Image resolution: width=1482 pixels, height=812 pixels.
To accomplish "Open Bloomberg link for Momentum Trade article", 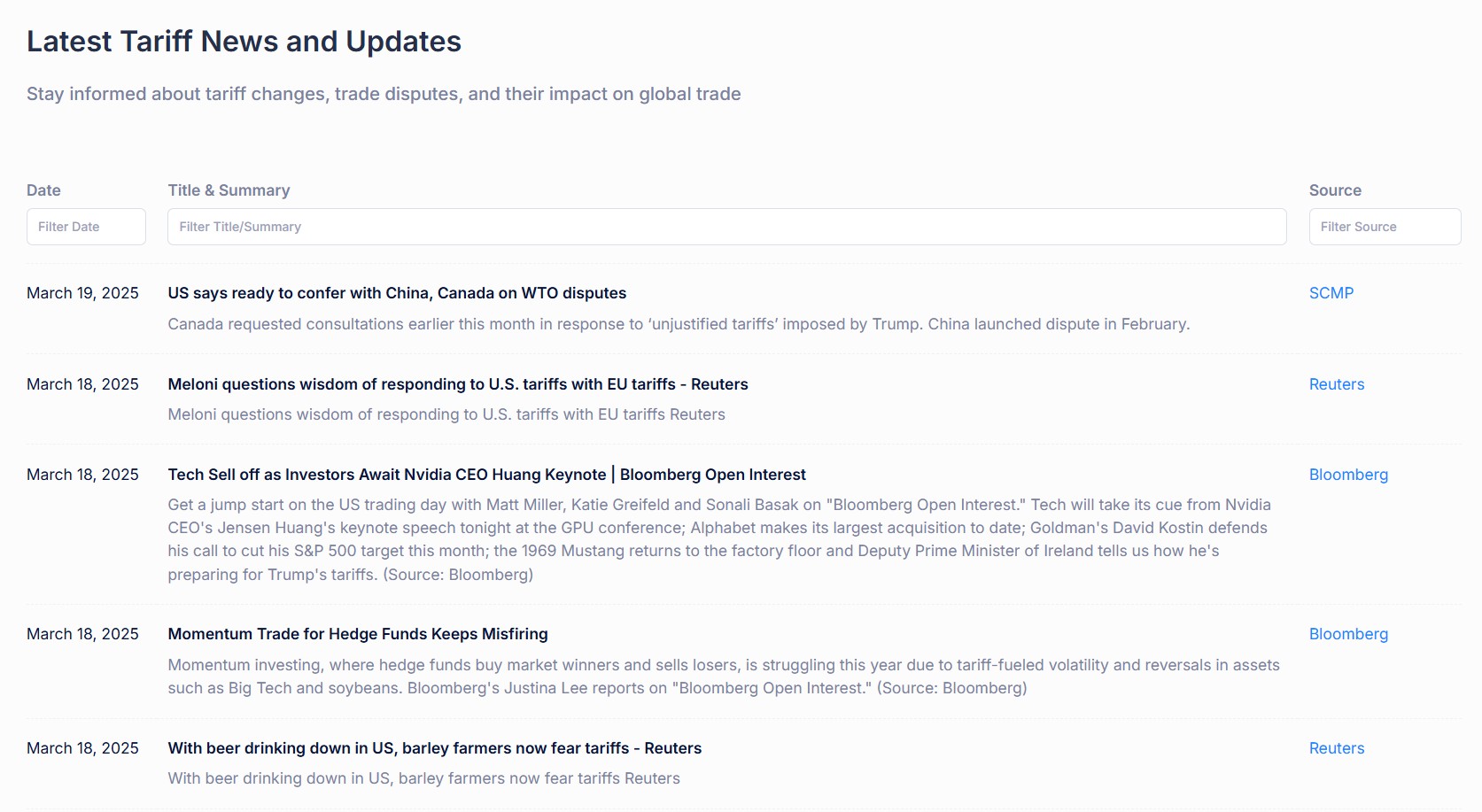I will click(x=1348, y=634).
